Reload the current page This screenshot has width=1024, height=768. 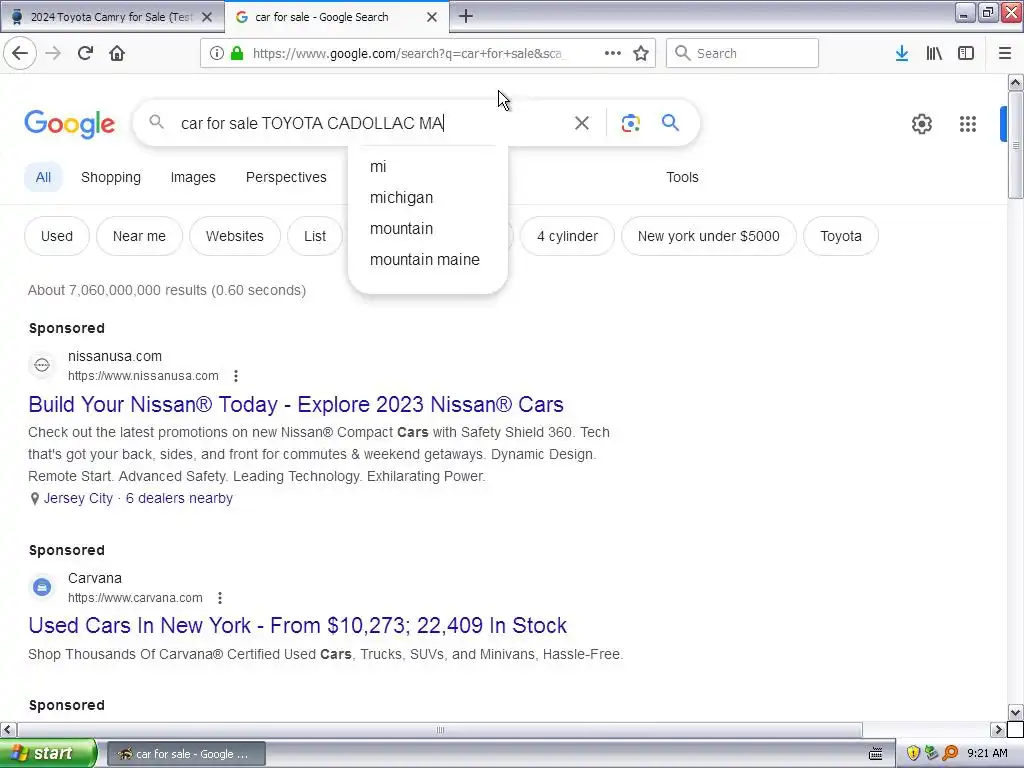85,53
